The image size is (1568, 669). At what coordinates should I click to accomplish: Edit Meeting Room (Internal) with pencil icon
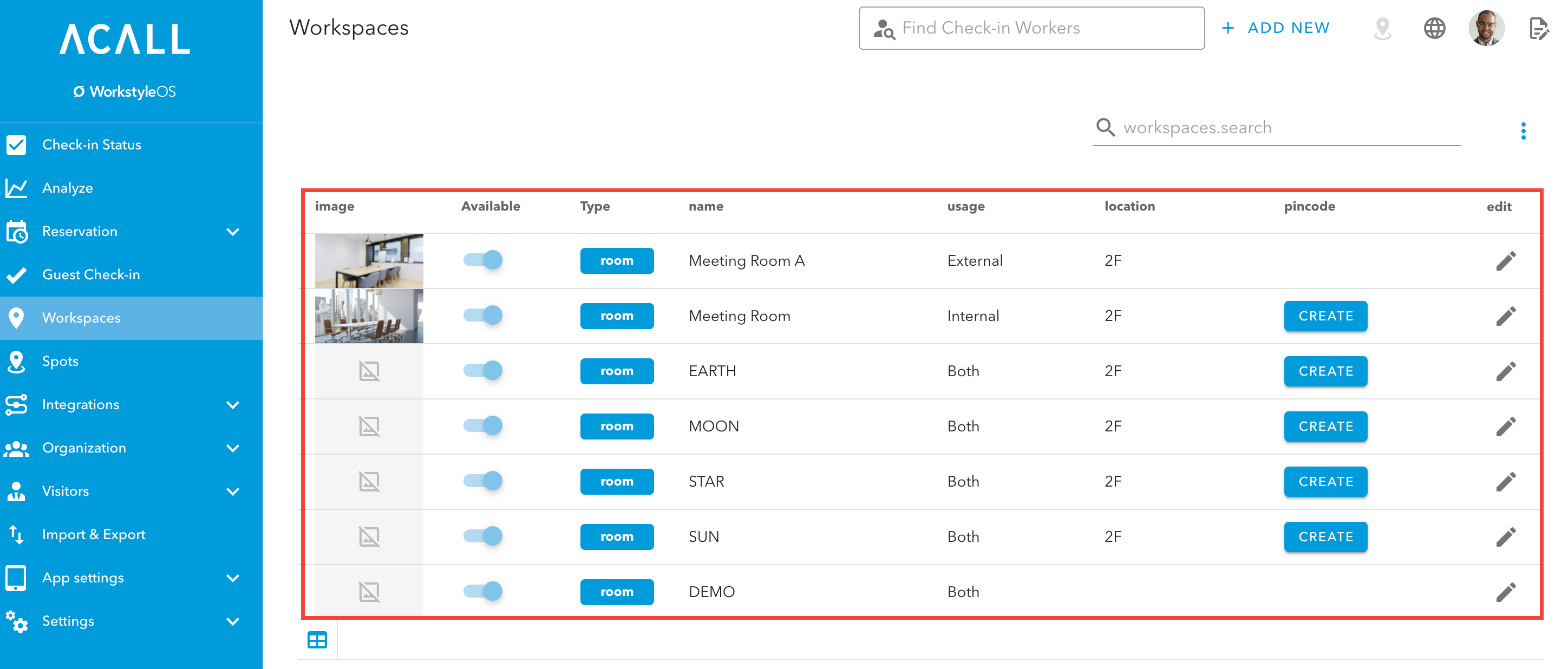(1506, 316)
